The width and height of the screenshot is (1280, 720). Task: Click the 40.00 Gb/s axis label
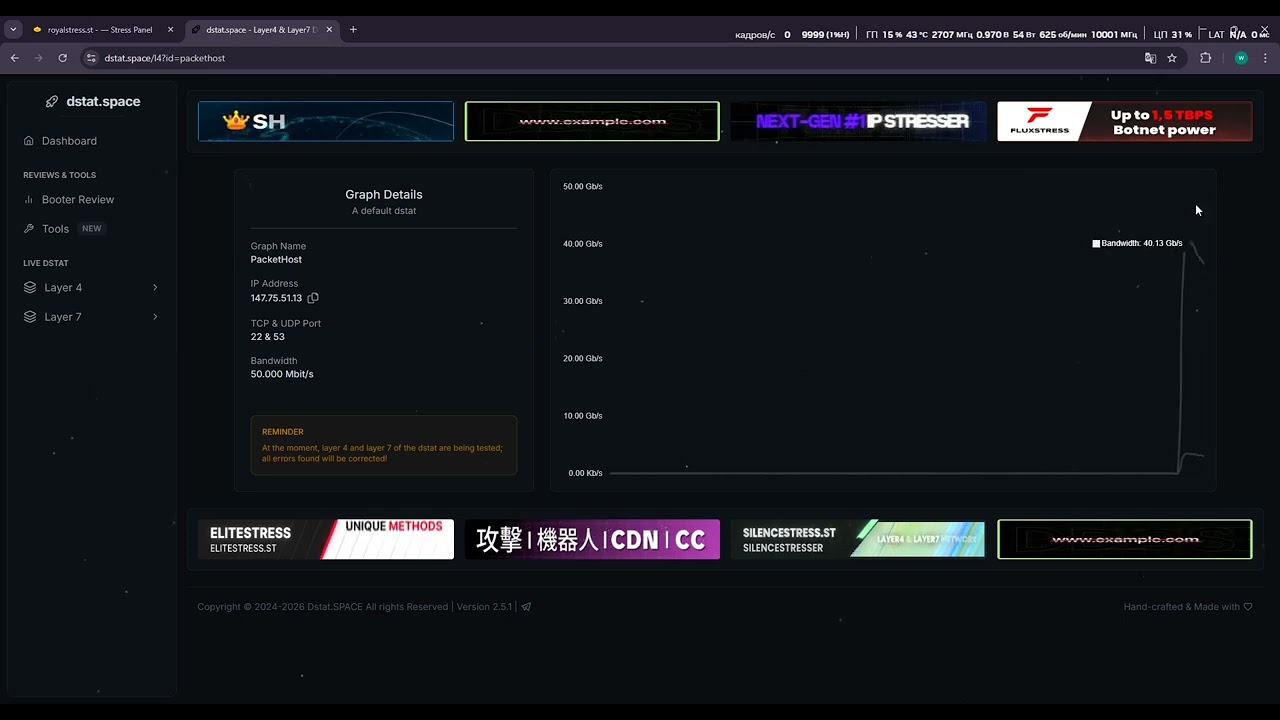pyautogui.click(x=583, y=244)
